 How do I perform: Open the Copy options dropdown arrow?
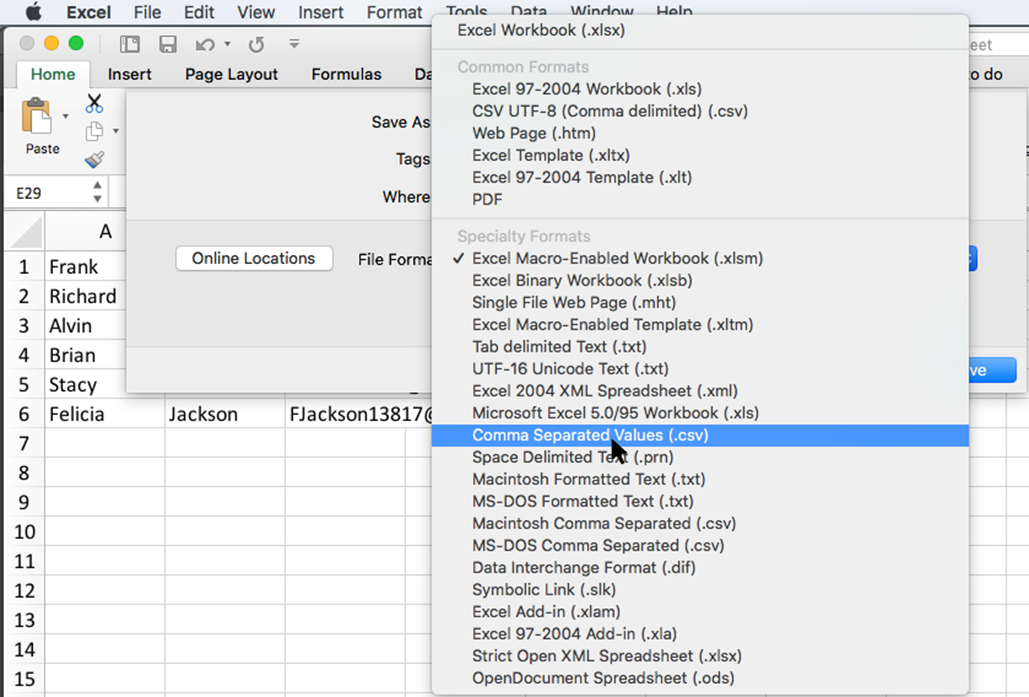116,131
